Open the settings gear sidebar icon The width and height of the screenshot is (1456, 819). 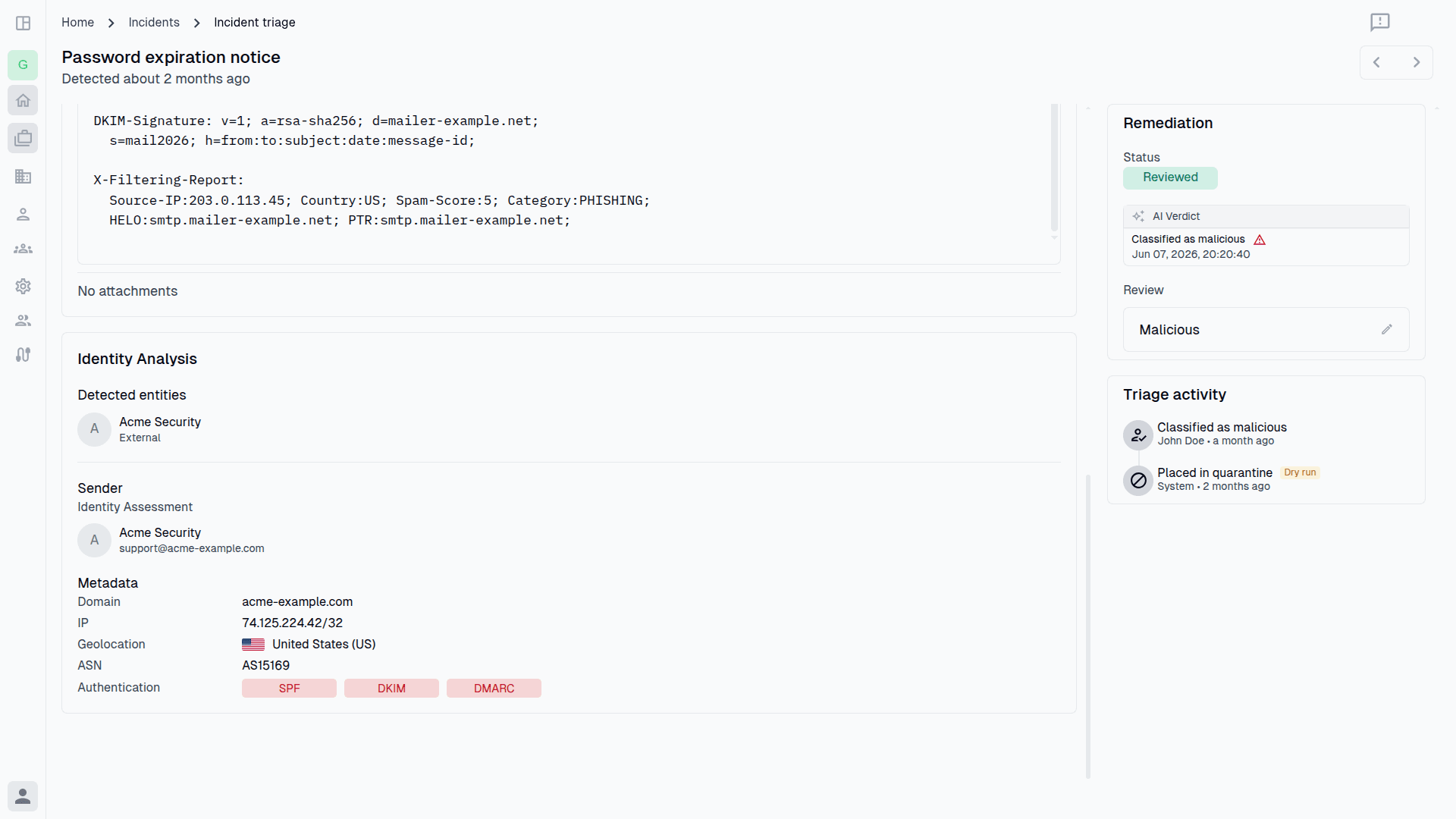pyautogui.click(x=23, y=286)
